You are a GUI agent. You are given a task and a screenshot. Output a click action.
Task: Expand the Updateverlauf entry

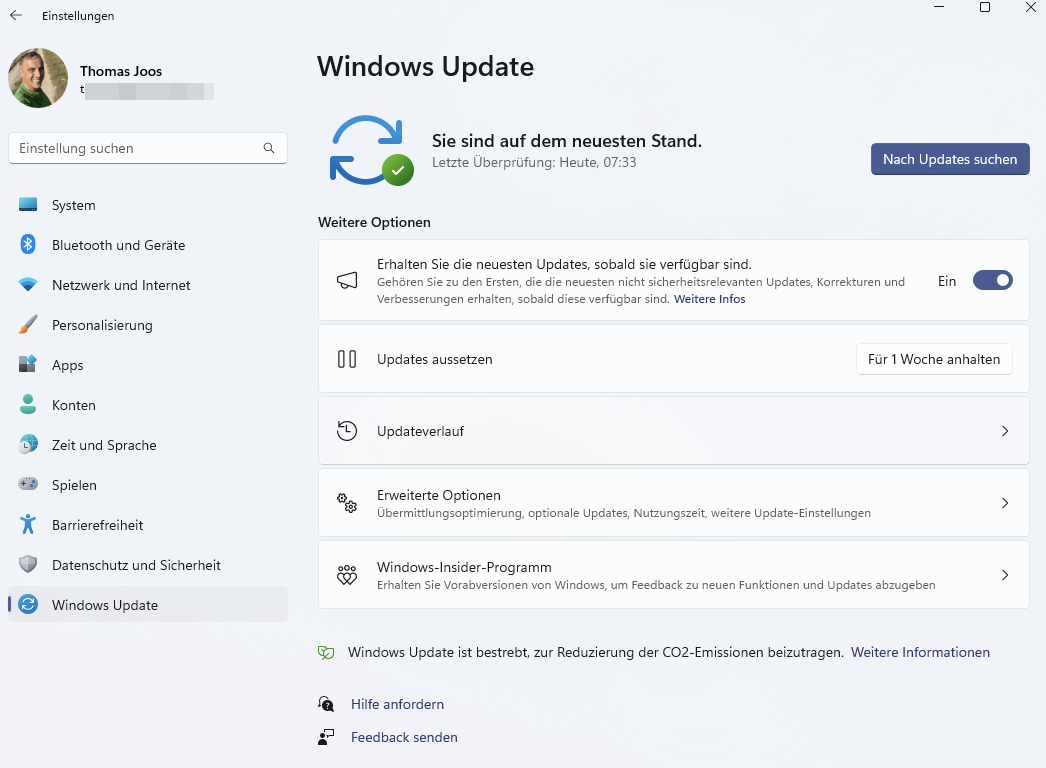click(1005, 431)
